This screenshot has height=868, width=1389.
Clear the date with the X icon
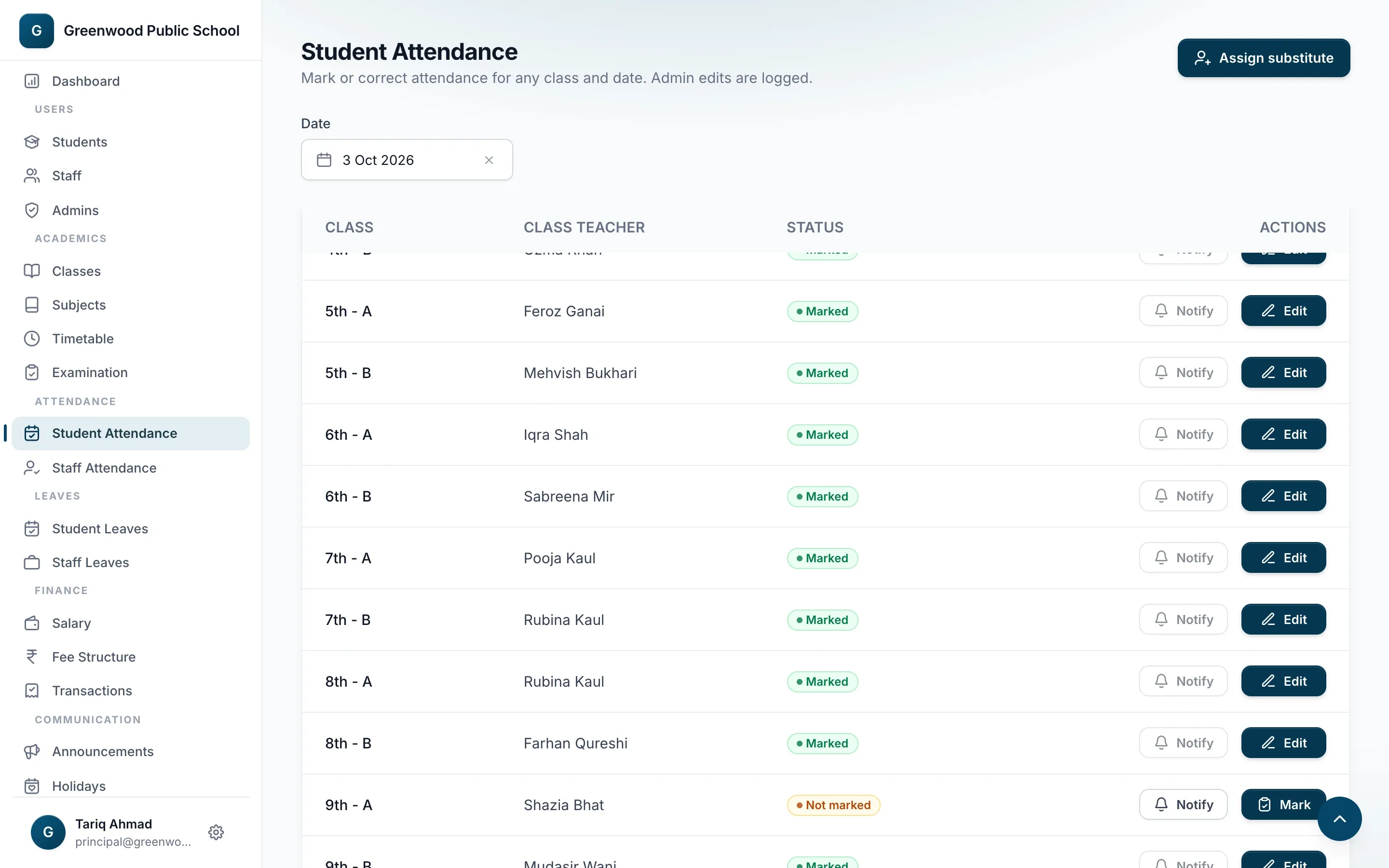coord(489,160)
